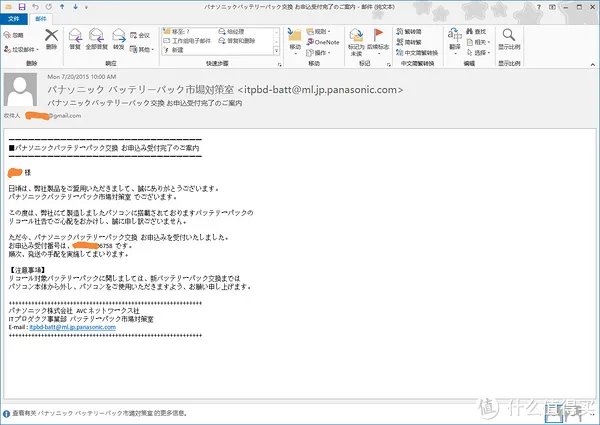Image resolution: width=600 pixels, height=425 pixels.
Task: Select the 邮件 (Message) ribbon tab
Action: 40,19
